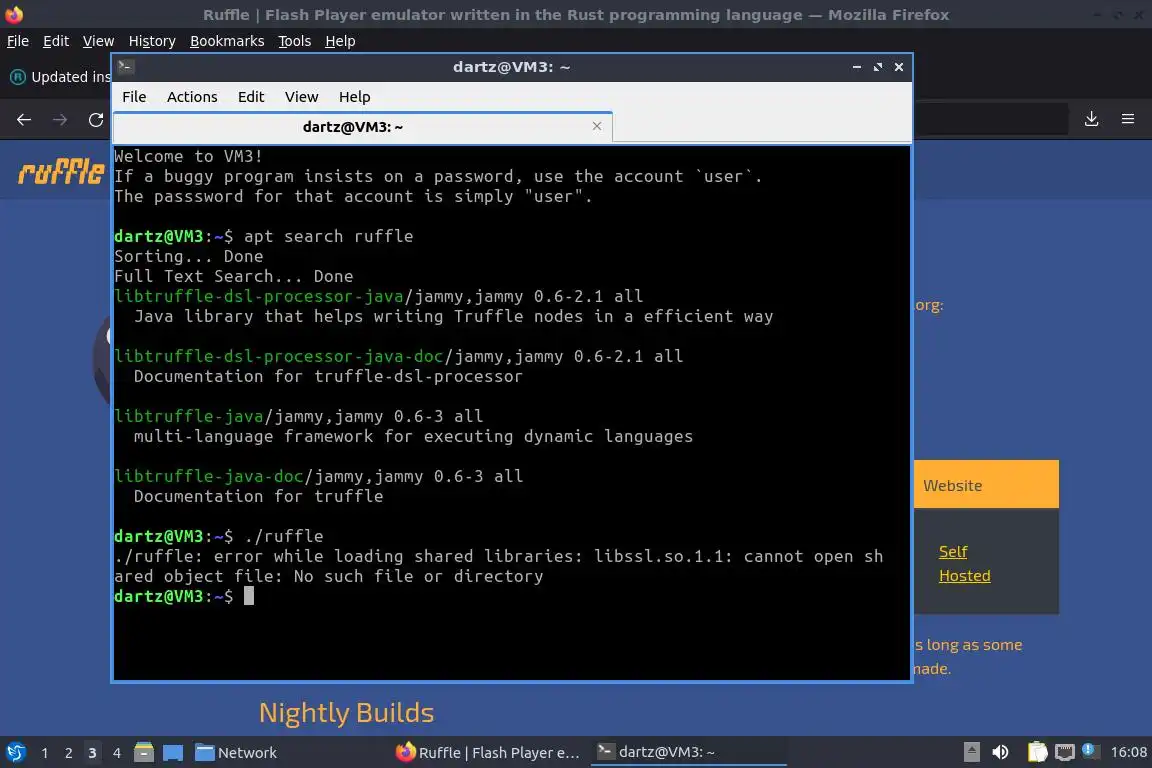
Task: Minimize the terminal window
Action: pyautogui.click(x=857, y=67)
